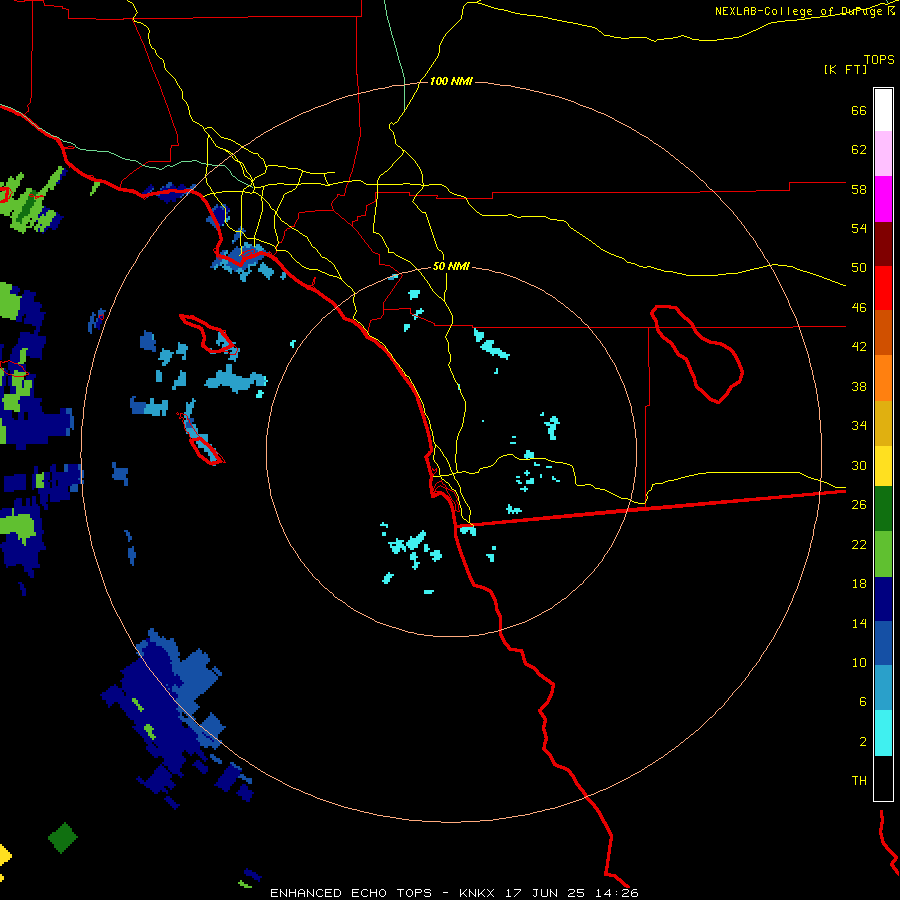Select the light pink legend color band

click(883, 153)
